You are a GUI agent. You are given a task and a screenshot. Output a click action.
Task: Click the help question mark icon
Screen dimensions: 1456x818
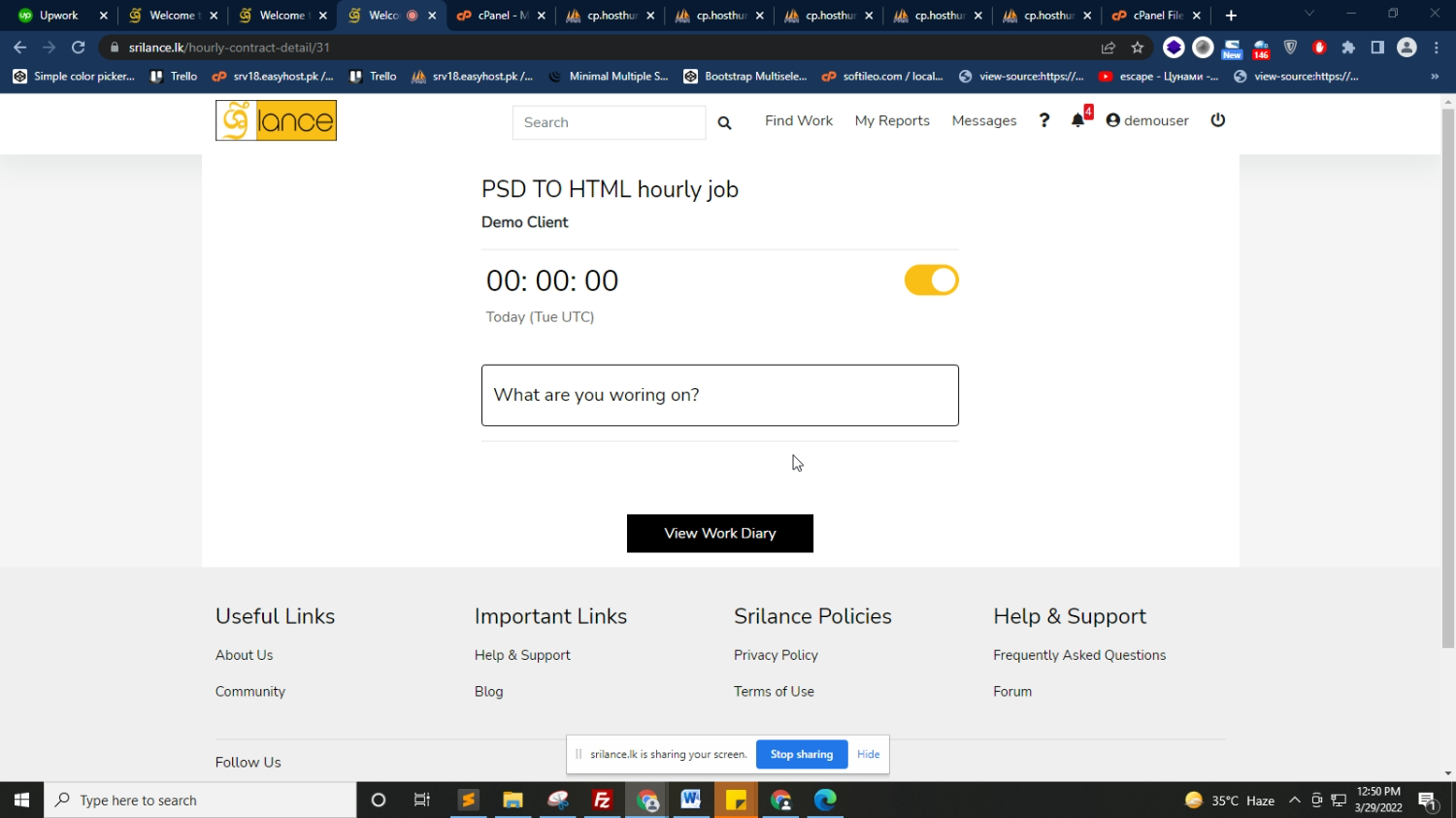[1044, 120]
